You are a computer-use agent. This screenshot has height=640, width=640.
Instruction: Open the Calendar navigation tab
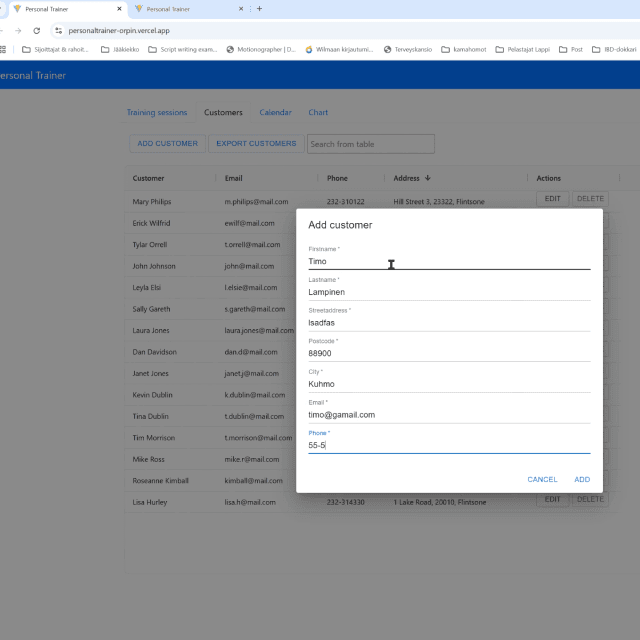point(275,113)
